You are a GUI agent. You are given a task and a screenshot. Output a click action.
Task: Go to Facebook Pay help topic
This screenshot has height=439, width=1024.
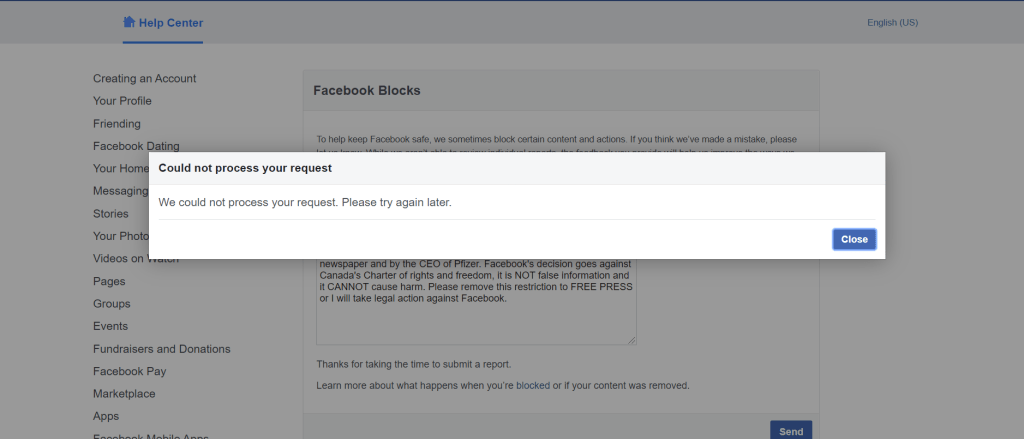tap(129, 371)
